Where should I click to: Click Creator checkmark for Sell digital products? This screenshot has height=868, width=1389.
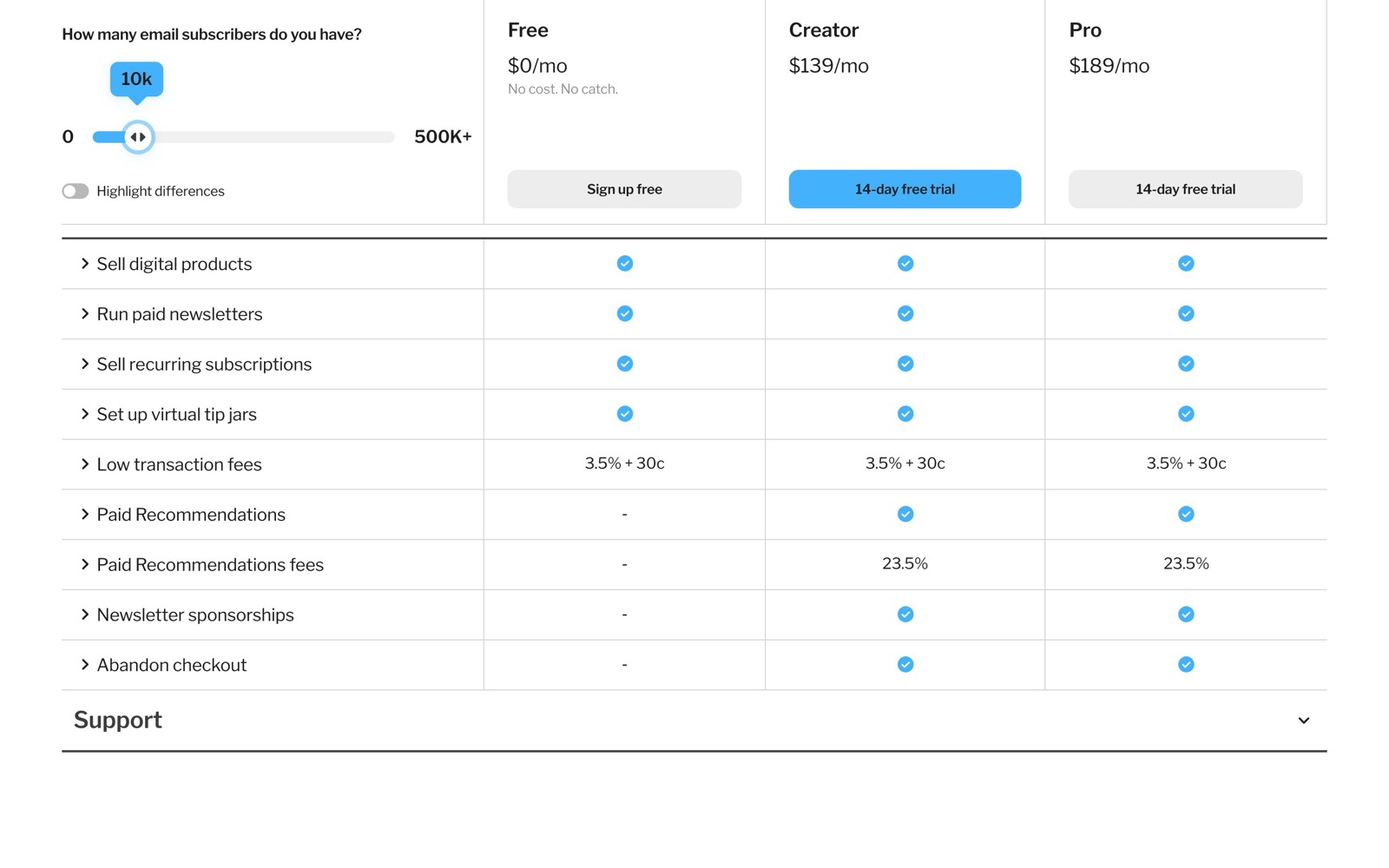905,263
